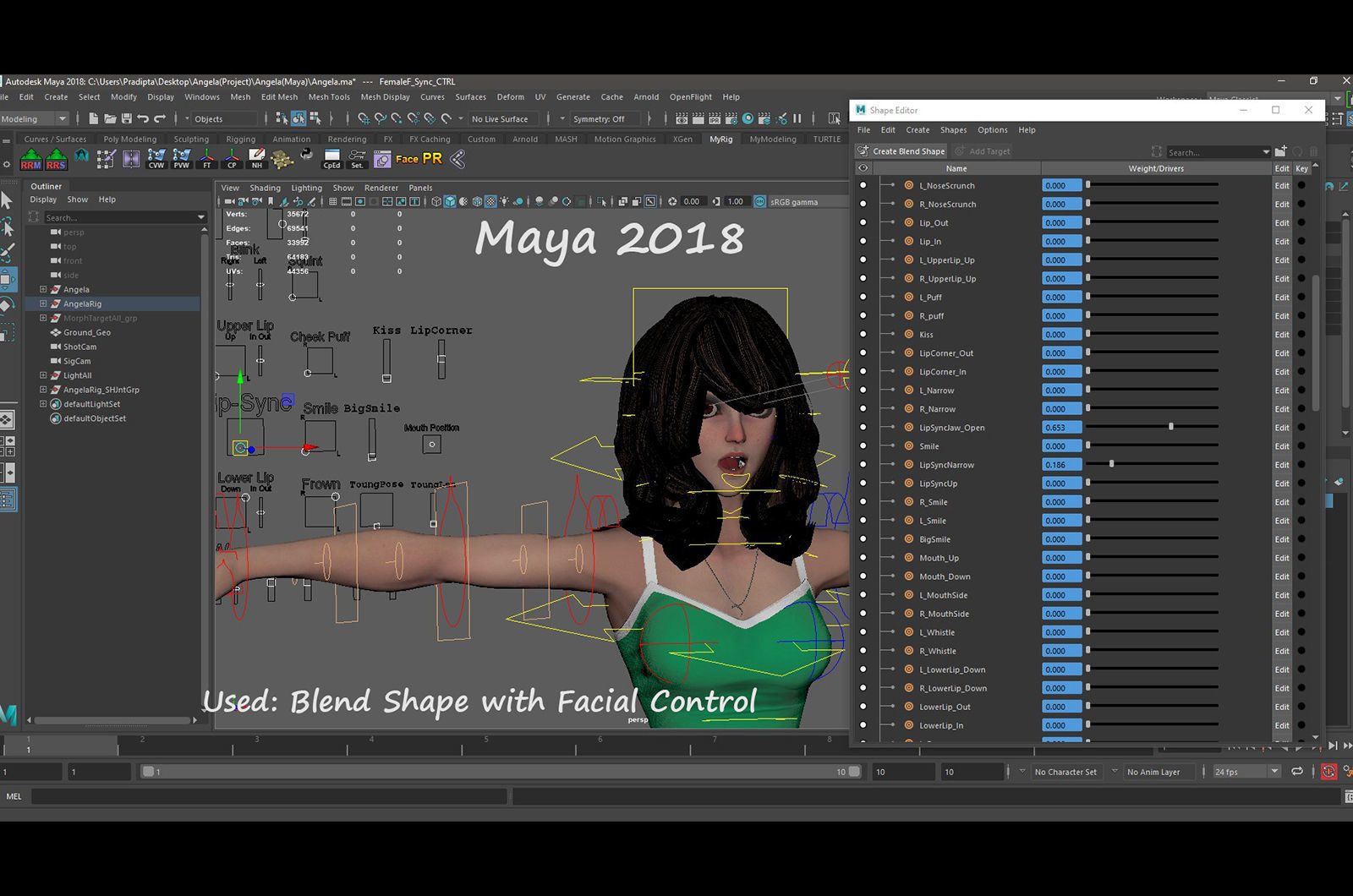Toggle visibility of LipSyncJaw_Open target
The image size is (1353, 896).
[x=863, y=427]
